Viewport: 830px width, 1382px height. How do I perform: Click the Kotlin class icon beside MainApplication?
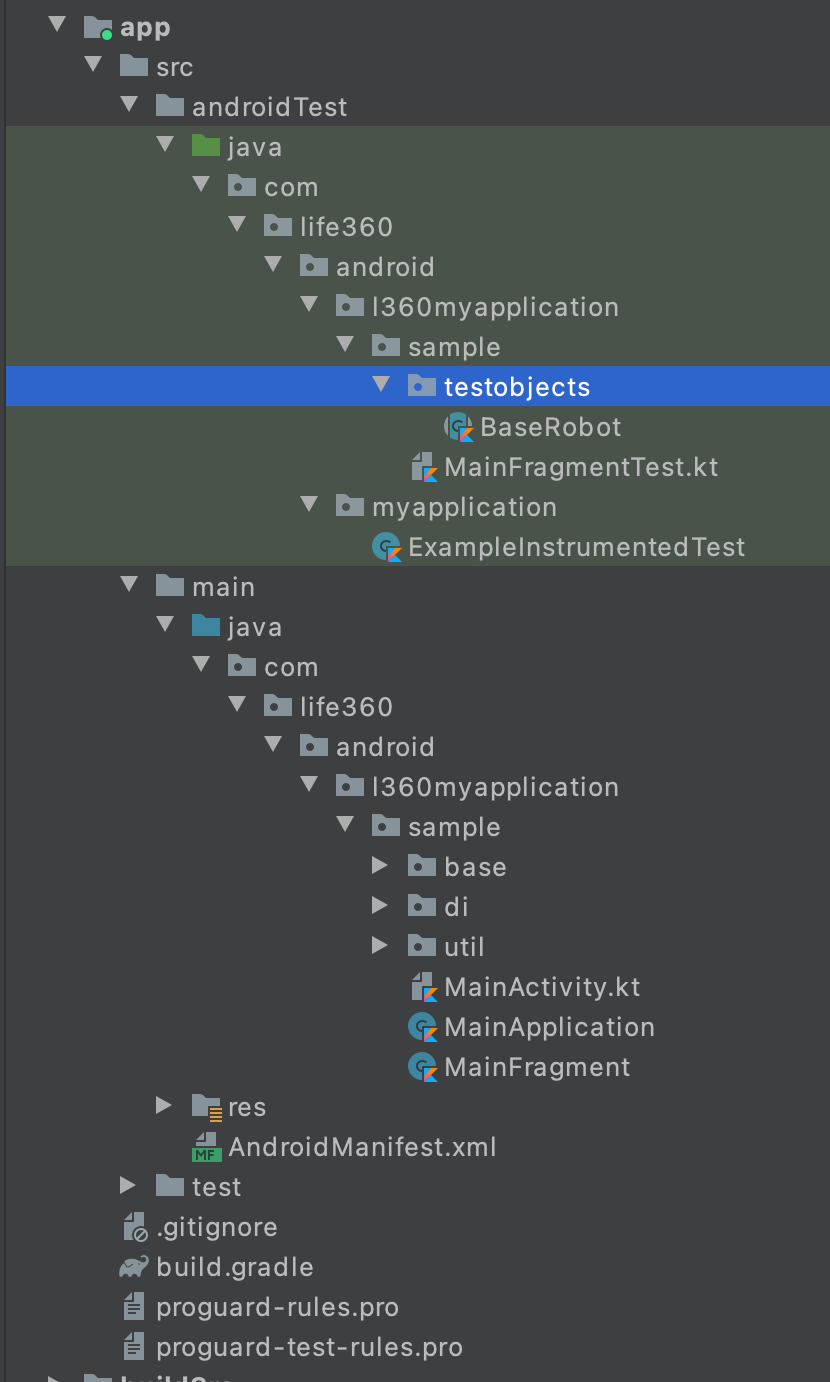pos(425,1027)
